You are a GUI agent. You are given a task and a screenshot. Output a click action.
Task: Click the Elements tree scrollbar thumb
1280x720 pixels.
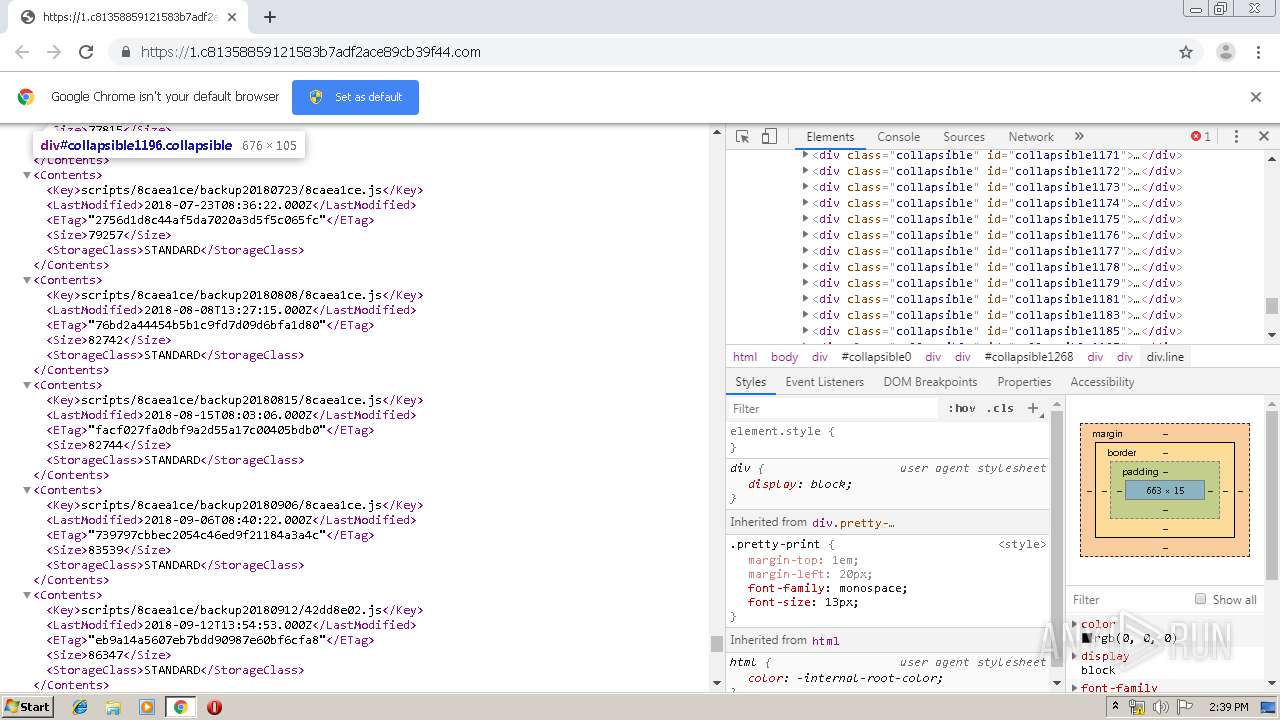coord(1272,305)
